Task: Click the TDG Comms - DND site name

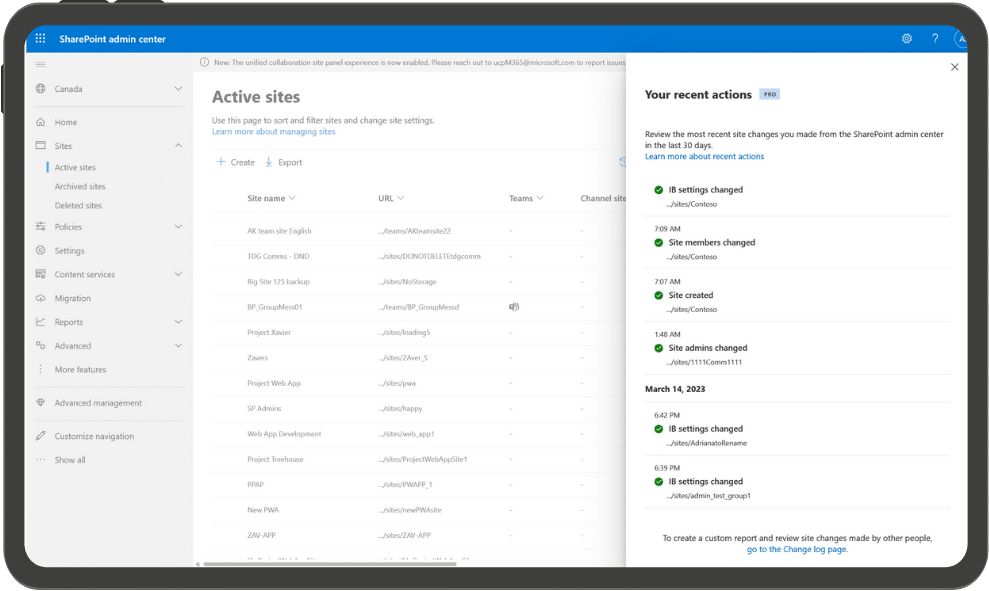Action: click(x=278, y=256)
